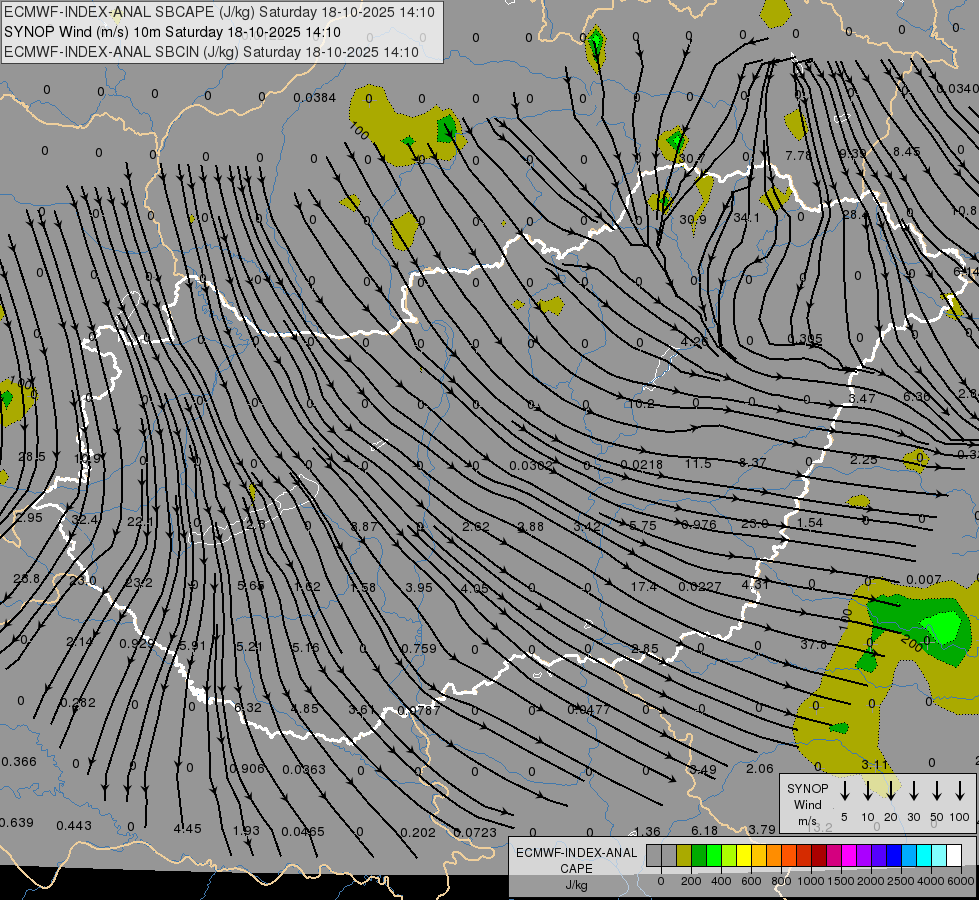Image resolution: width=979 pixels, height=900 pixels.
Task: Click the 5 m/s wind arrow in legend
Action: click(x=844, y=791)
